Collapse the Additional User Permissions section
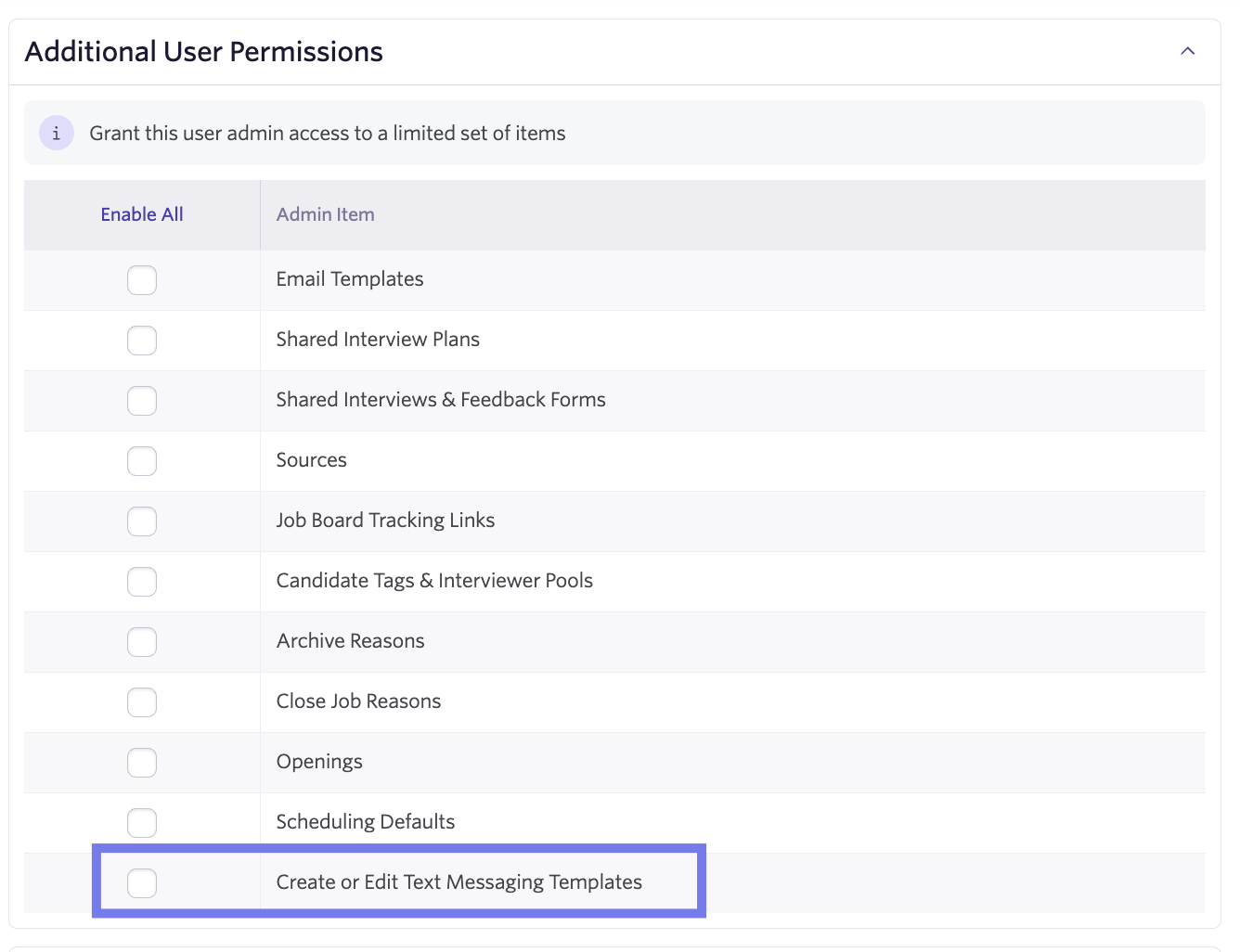1240x952 pixels. [x=1187, y=51]
